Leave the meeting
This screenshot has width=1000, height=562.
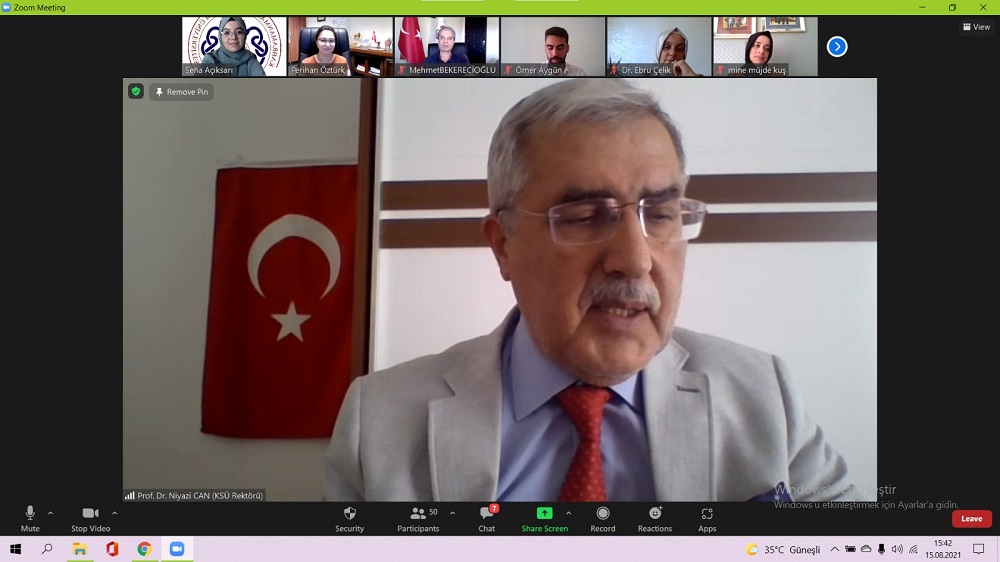[971, 519]
